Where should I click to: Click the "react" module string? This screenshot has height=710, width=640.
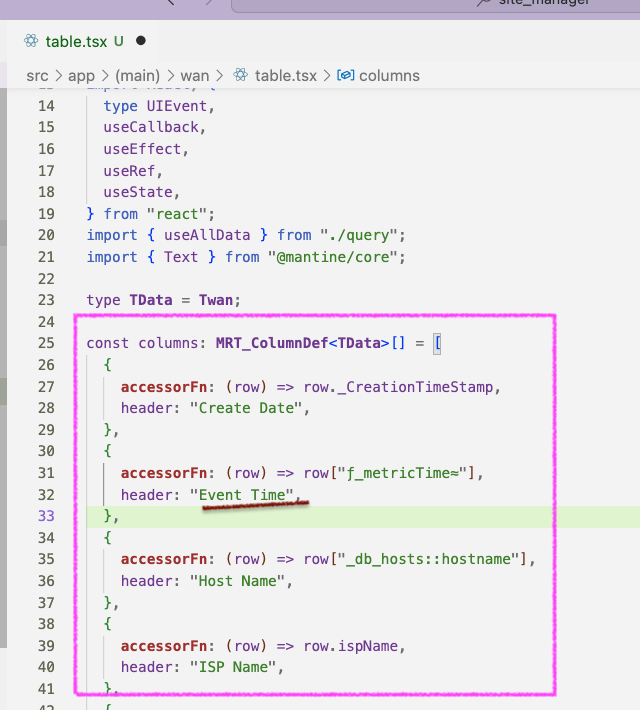[177, 214]
